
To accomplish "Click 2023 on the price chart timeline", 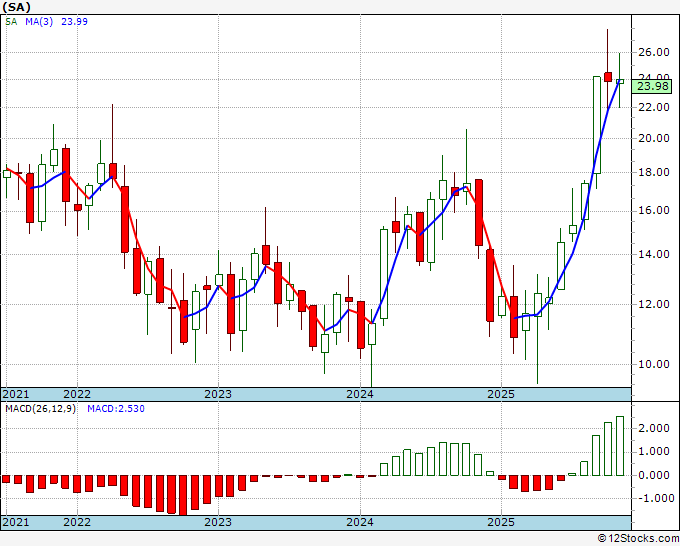I will pos(218,394).
